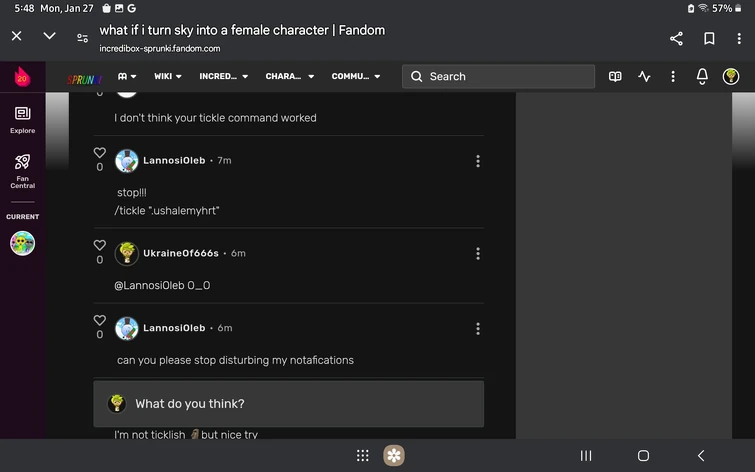Open the Explore sidebar icon
Viewport: 755px width, 472px height.
tap(23, 120)
